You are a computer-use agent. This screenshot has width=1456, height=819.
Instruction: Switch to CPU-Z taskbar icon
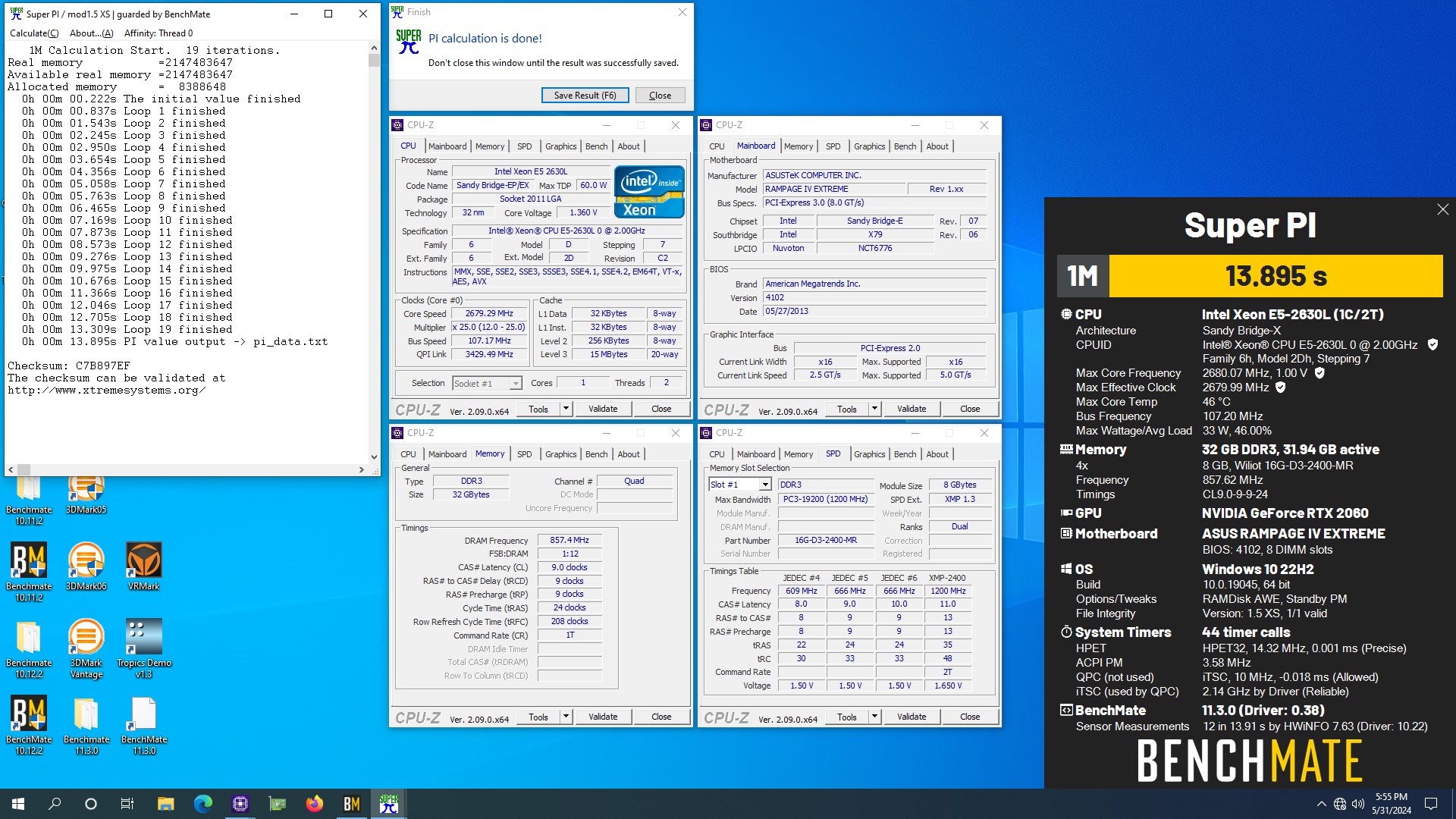240,804
